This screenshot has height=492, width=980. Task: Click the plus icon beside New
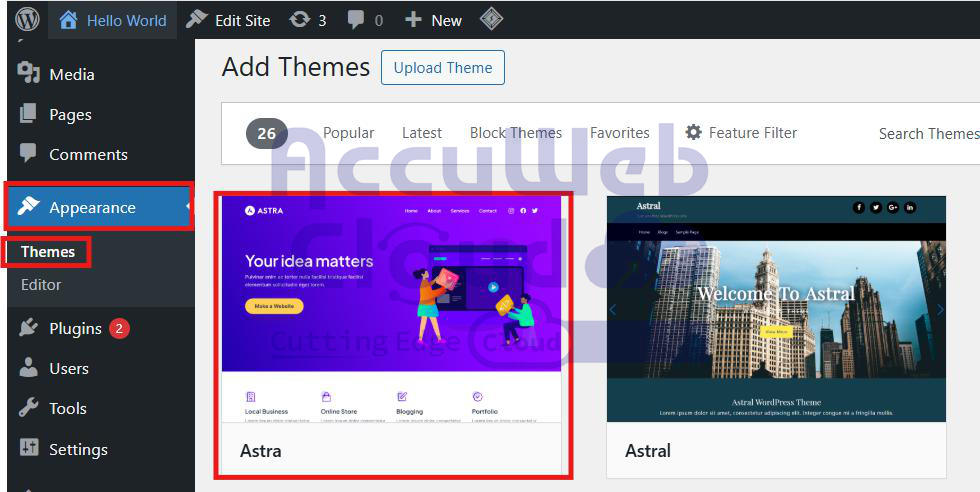[413, 20]
